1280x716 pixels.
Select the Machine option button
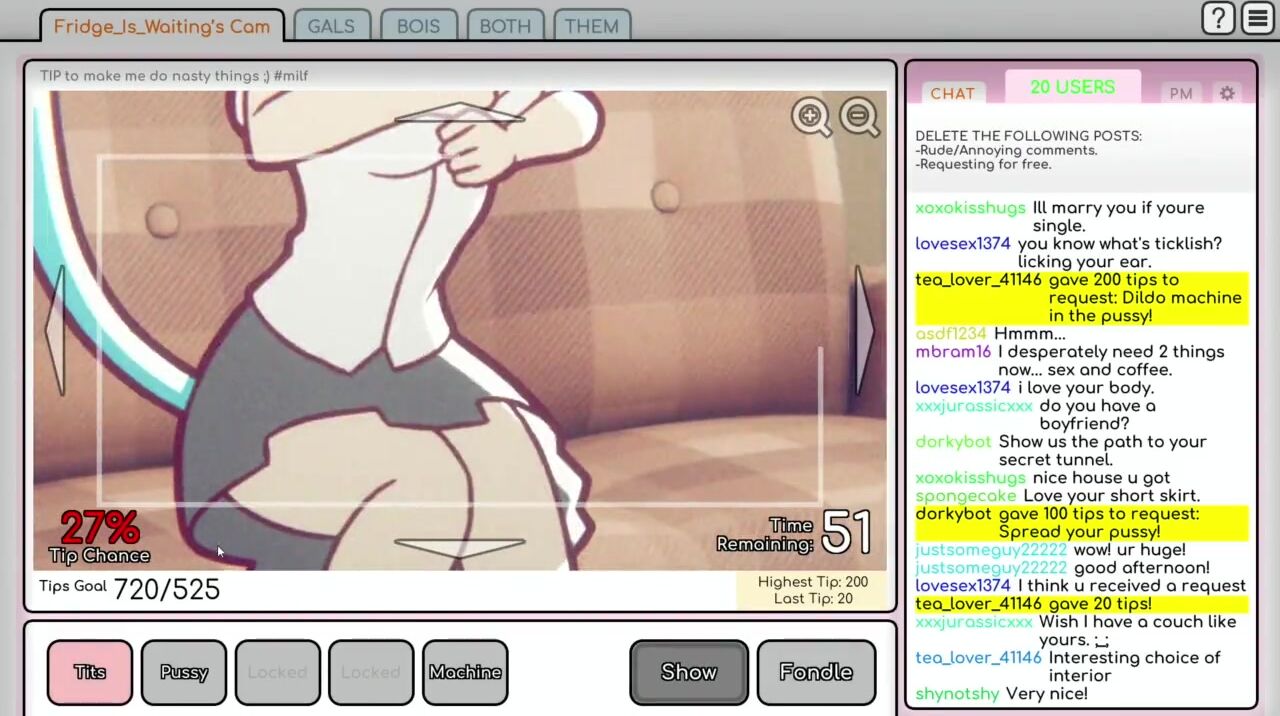click(465, 672)
